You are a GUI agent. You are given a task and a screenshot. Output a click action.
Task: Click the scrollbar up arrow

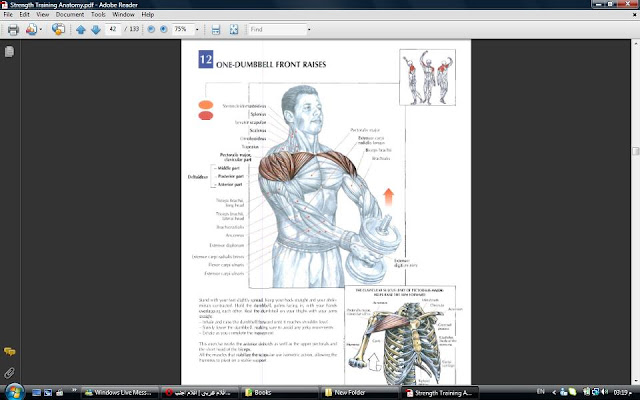(x=636, y=43)
